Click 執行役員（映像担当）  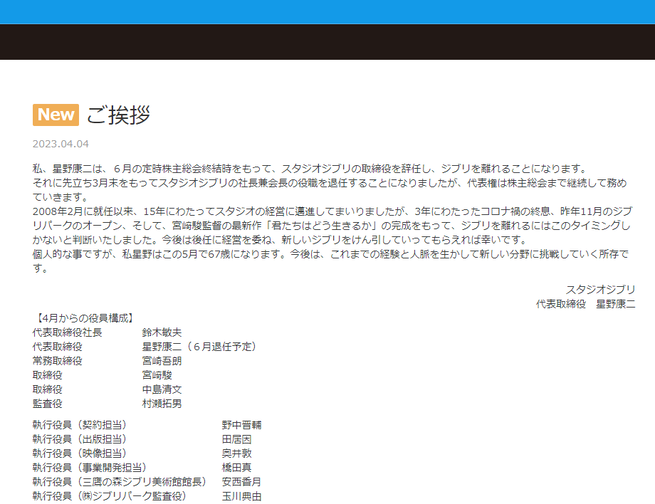point(79,453)
